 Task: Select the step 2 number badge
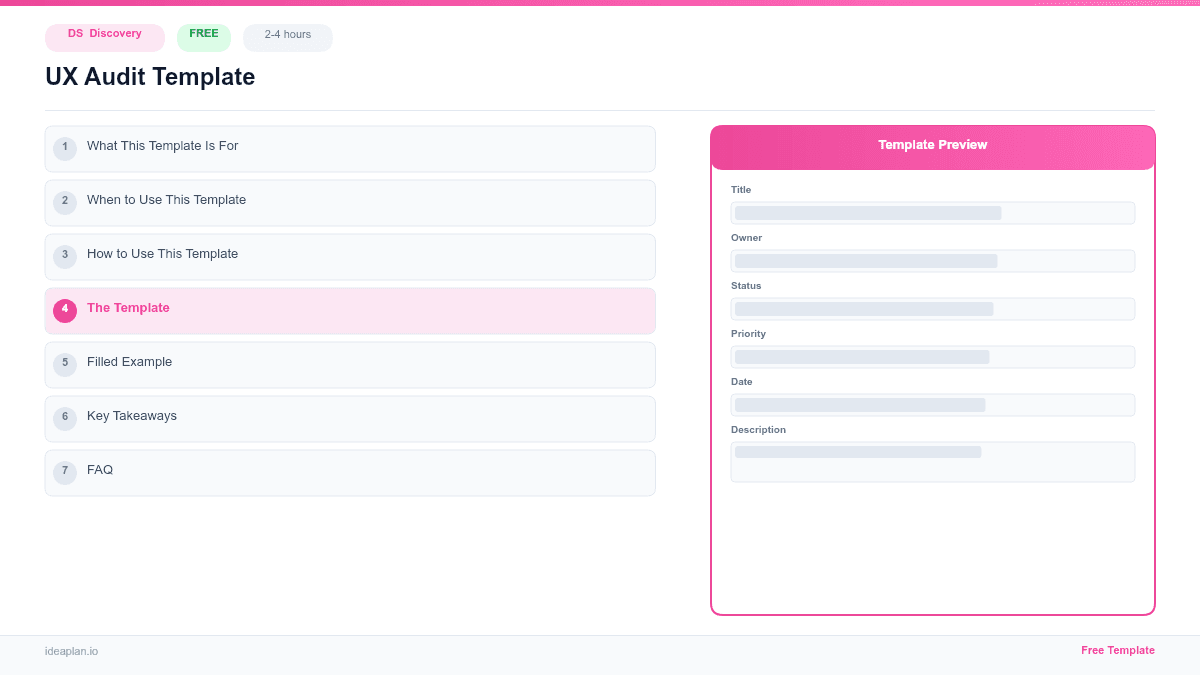(65, 202)
